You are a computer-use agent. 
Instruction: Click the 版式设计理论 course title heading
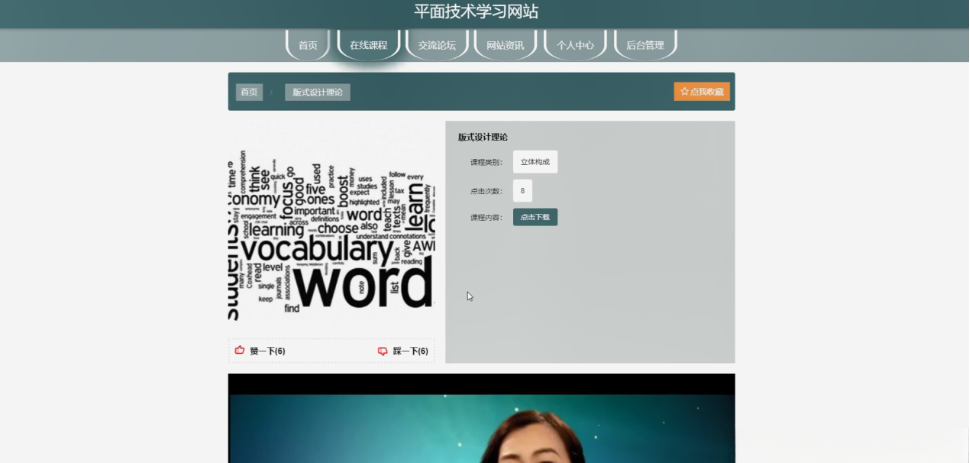click(x=483, y=137)
